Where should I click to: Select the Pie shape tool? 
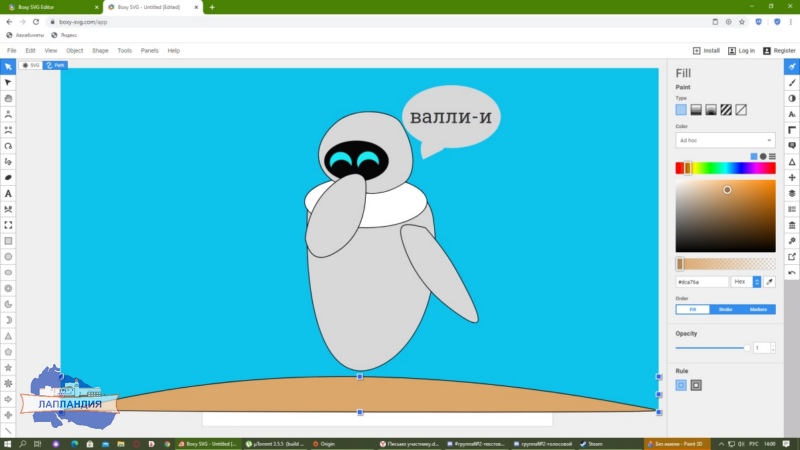pos(8,304)
